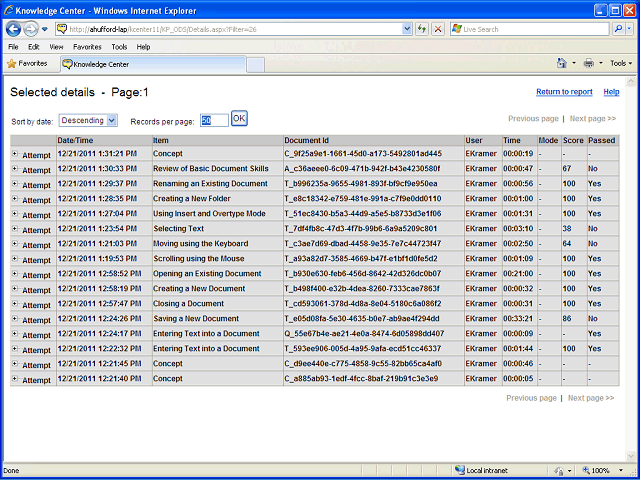
Task: Open the Help link on page
Action: click(611, 92)
